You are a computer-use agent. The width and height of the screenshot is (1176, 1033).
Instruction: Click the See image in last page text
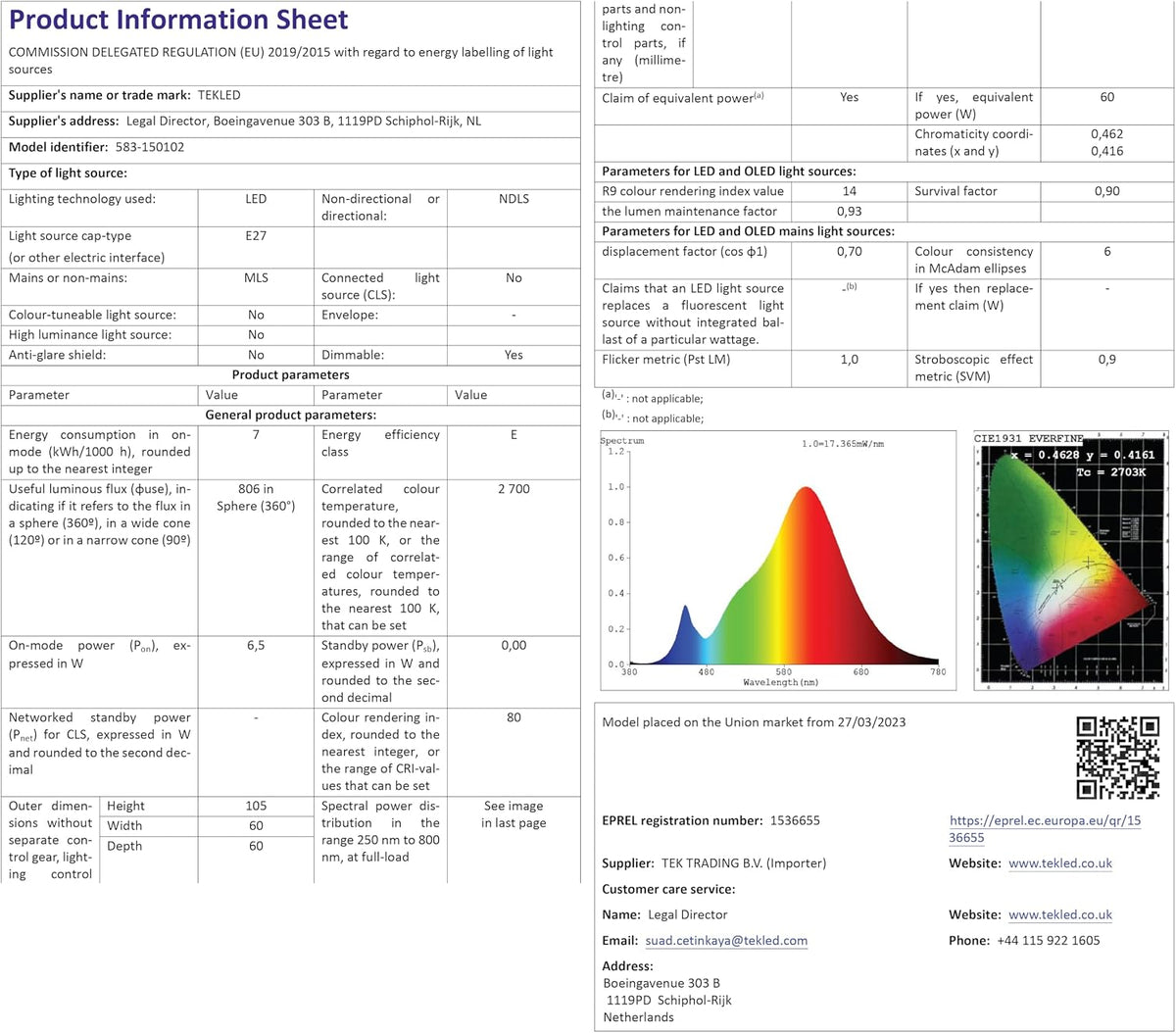514,814
